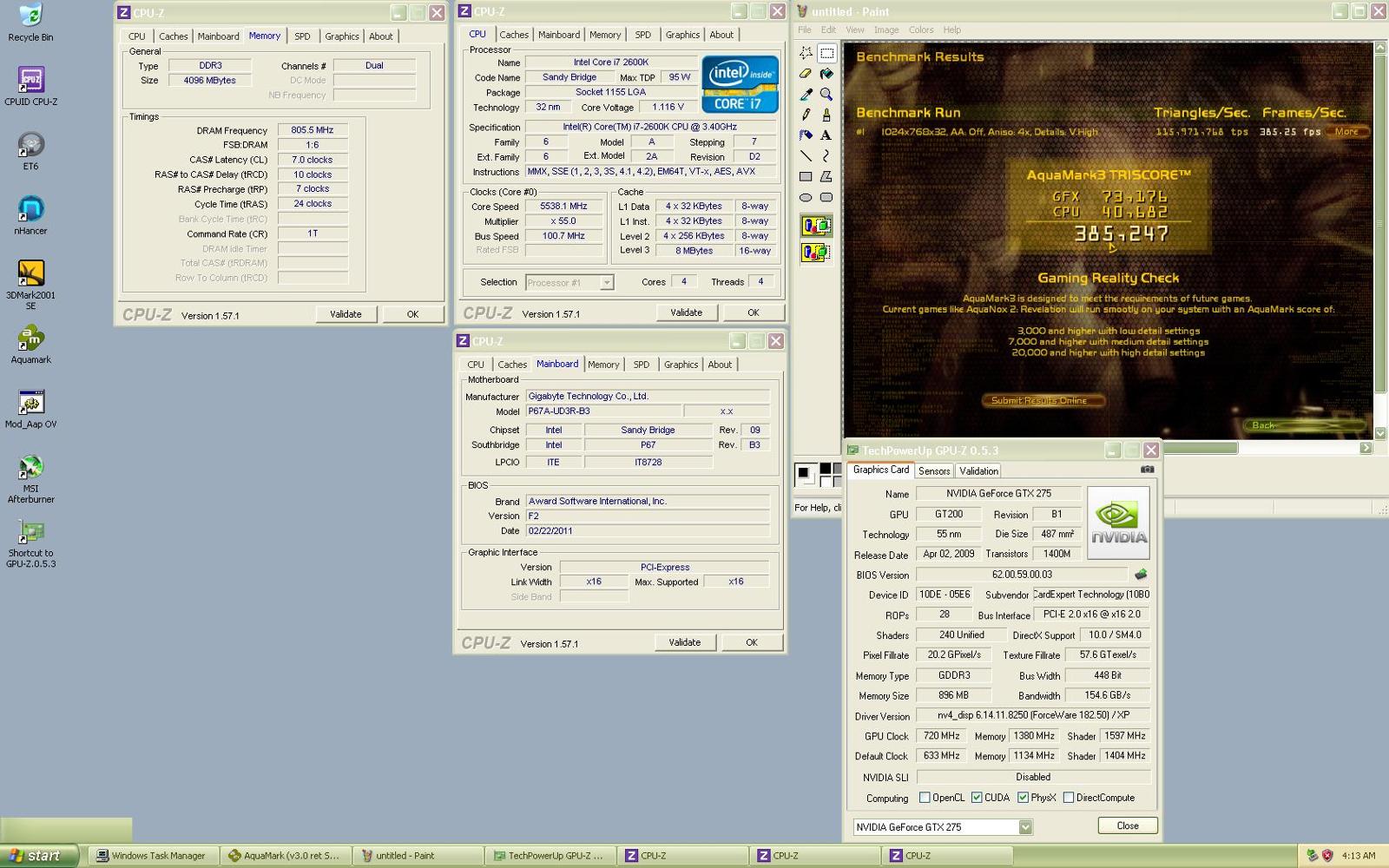
Task: Open the Paint File menu
Action: click(805, 30)
